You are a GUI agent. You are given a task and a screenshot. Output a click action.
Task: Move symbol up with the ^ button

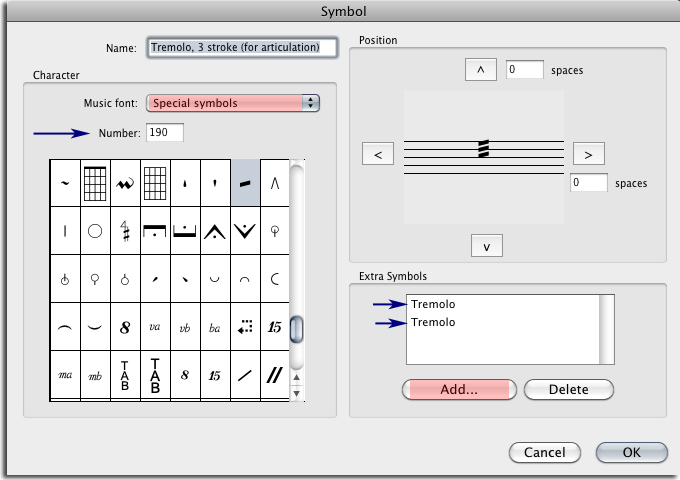481,70
